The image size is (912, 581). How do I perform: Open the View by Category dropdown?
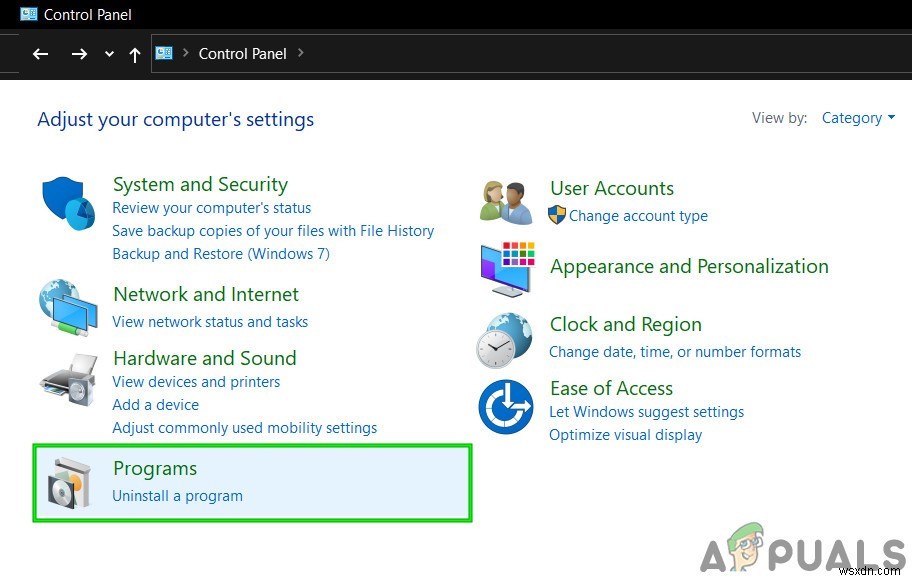(x=858, y=117)
